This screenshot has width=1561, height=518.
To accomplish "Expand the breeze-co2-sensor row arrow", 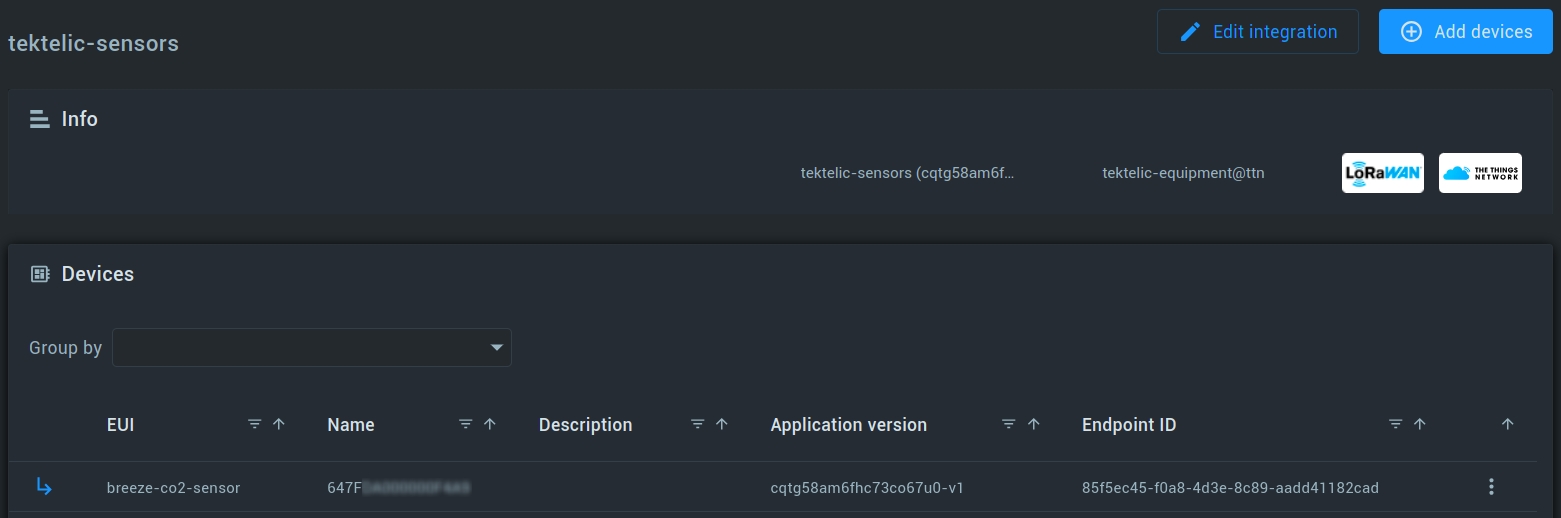I will click(43, 487).
